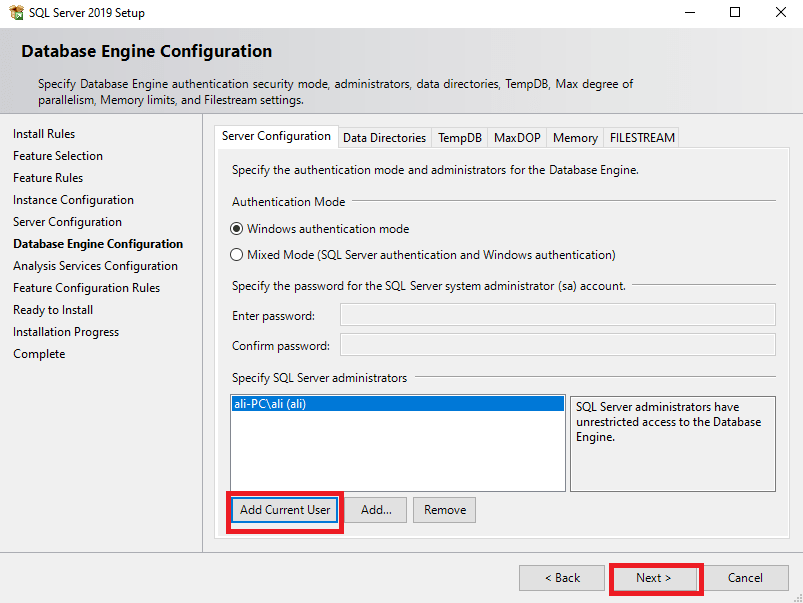
Task: Click Ready to Install sidebar step
Action: 53,310
